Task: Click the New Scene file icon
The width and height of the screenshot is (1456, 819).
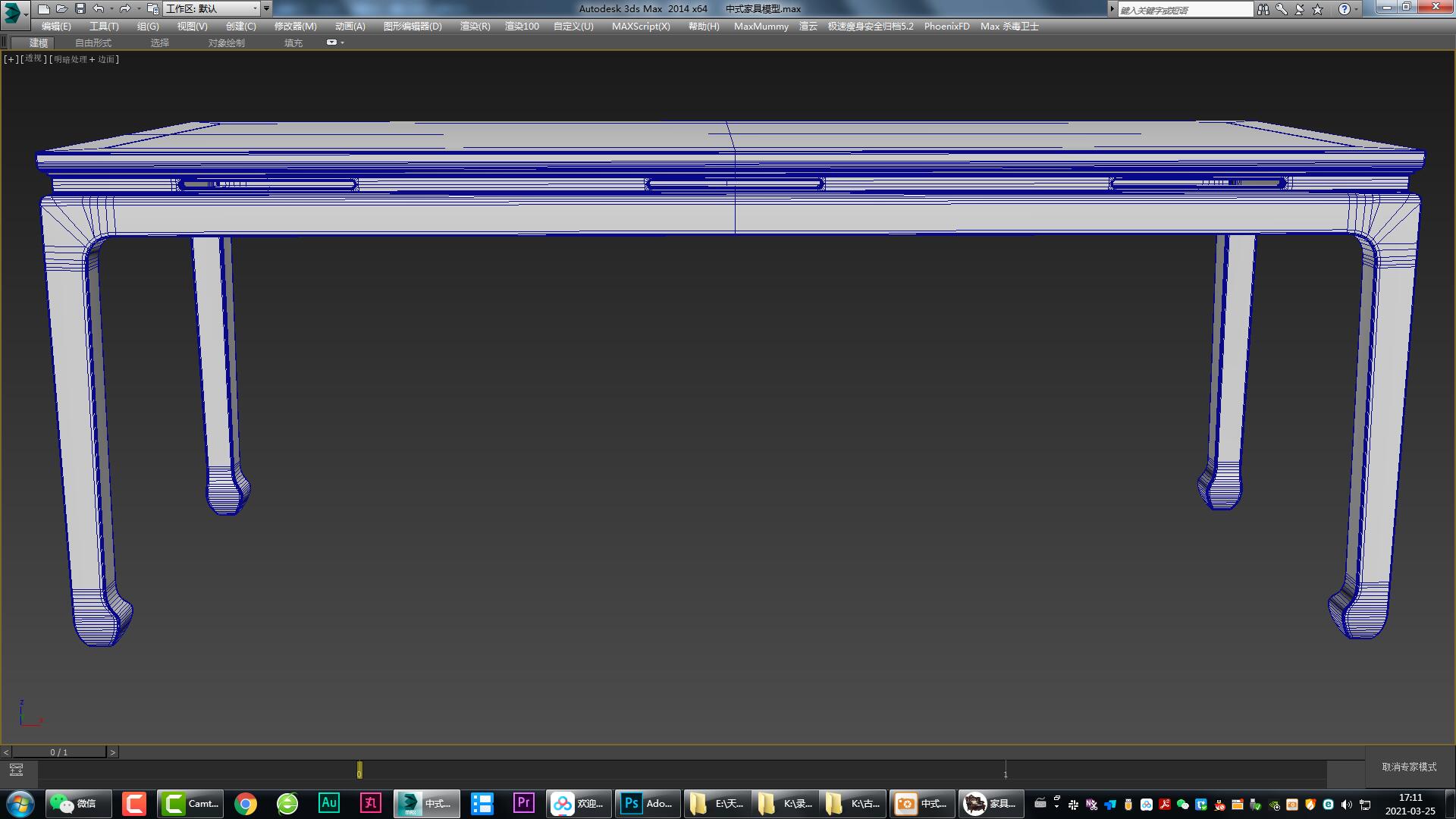Action: (44, 9)
